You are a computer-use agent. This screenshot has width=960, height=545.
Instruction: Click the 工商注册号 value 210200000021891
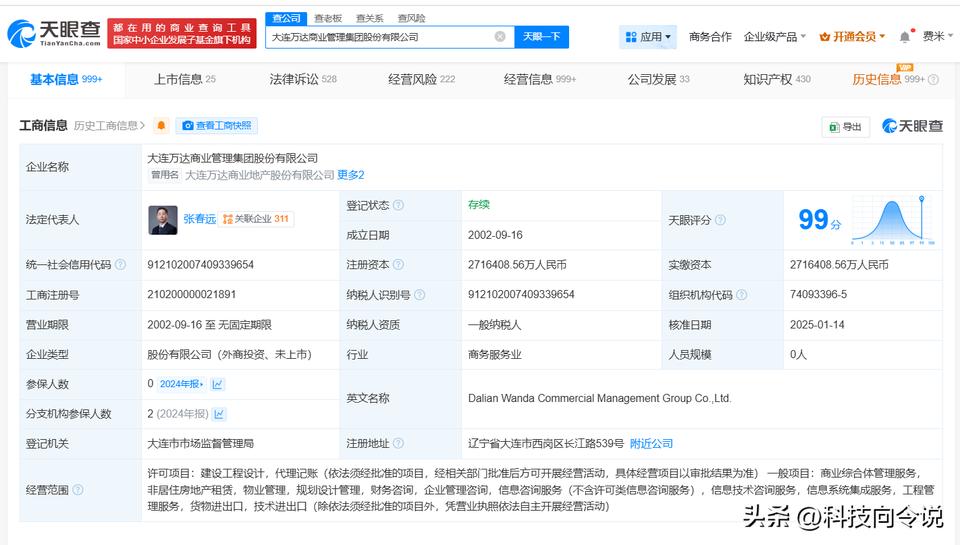(x=192, y=295)
